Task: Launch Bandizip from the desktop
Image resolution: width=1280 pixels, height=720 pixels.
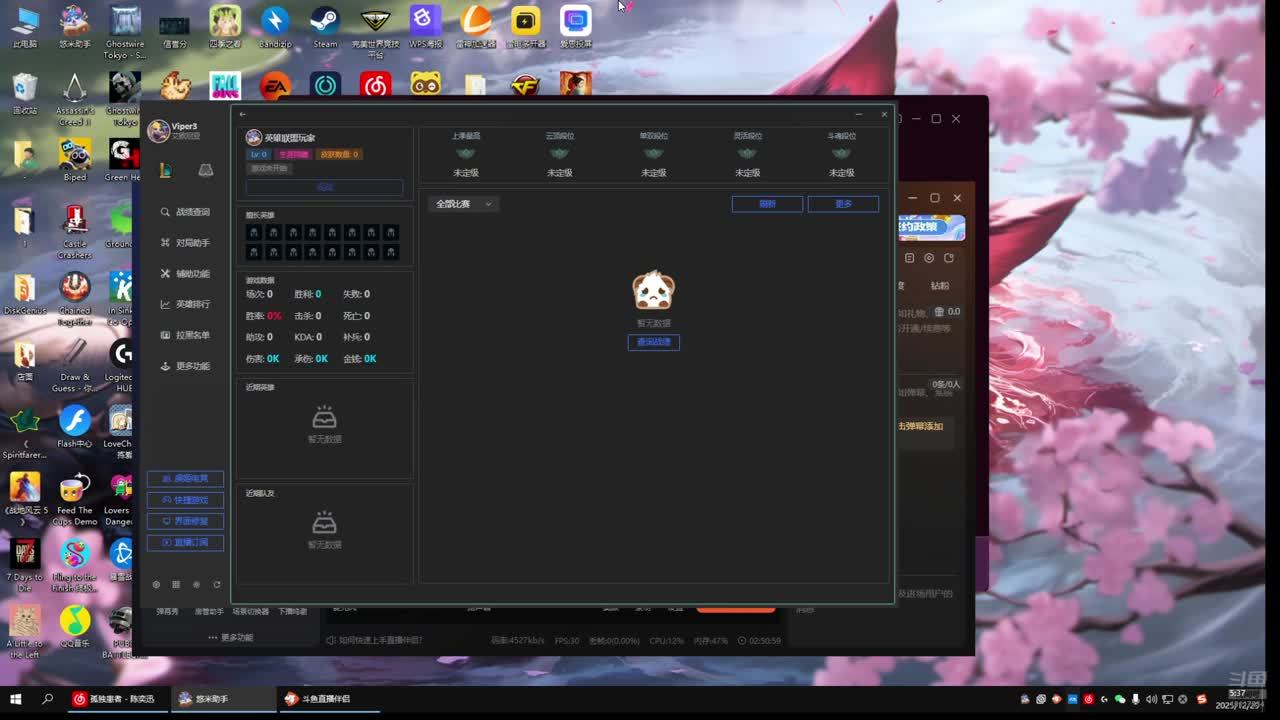Action: [x=275, y=27]
